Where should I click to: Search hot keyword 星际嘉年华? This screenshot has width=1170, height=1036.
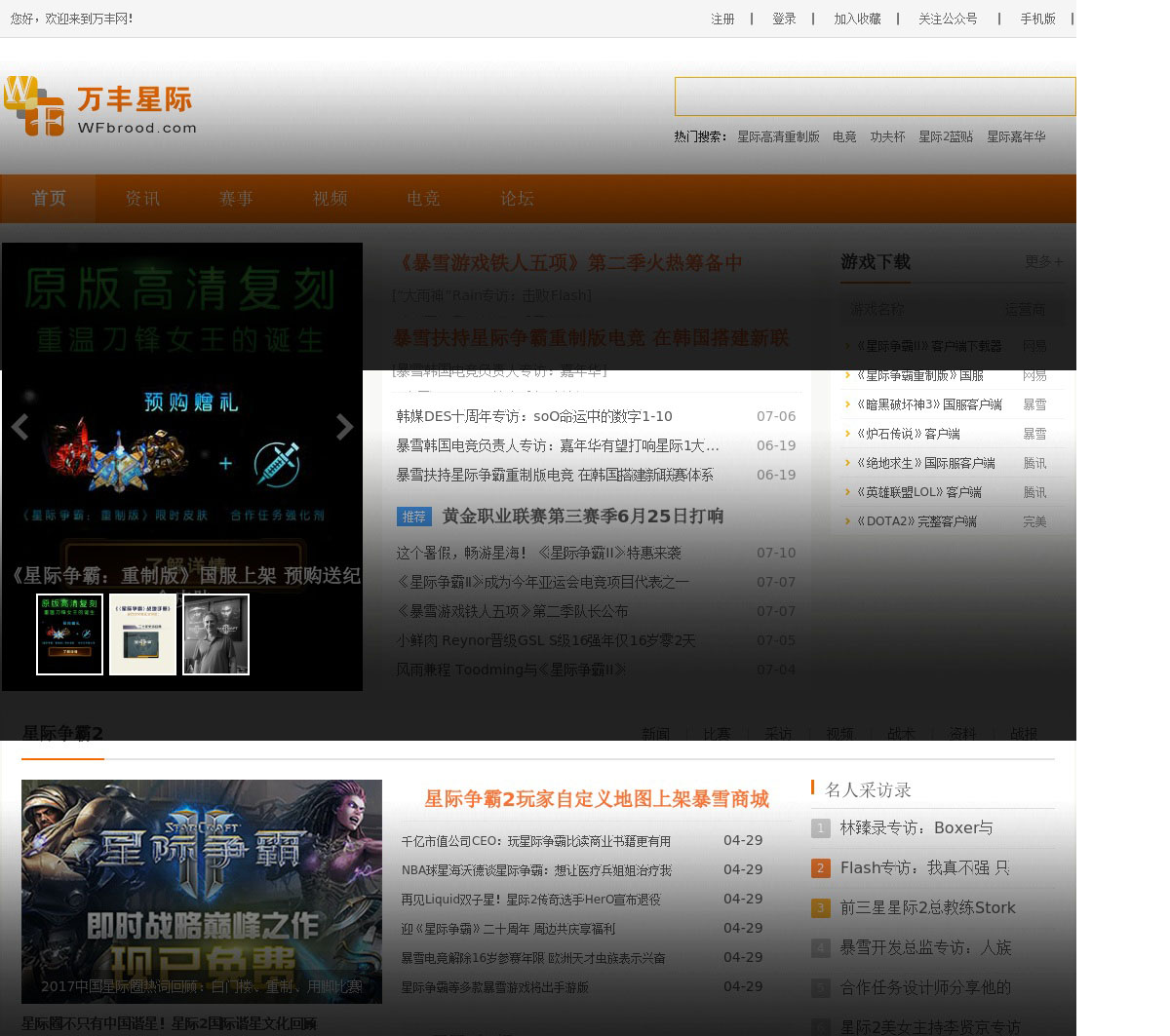point(1016,137)
